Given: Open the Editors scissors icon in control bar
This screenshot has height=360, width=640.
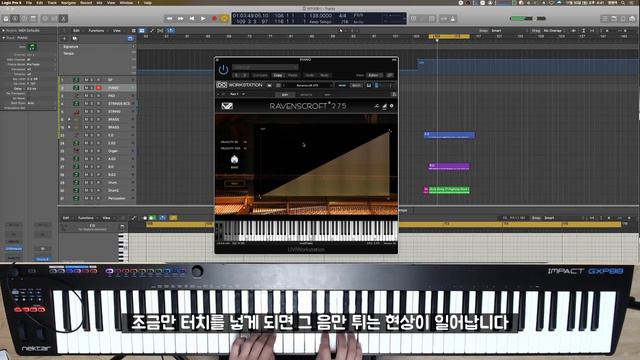Looking at the screenshot, I should pyautogui.click(x=63, y=18).
